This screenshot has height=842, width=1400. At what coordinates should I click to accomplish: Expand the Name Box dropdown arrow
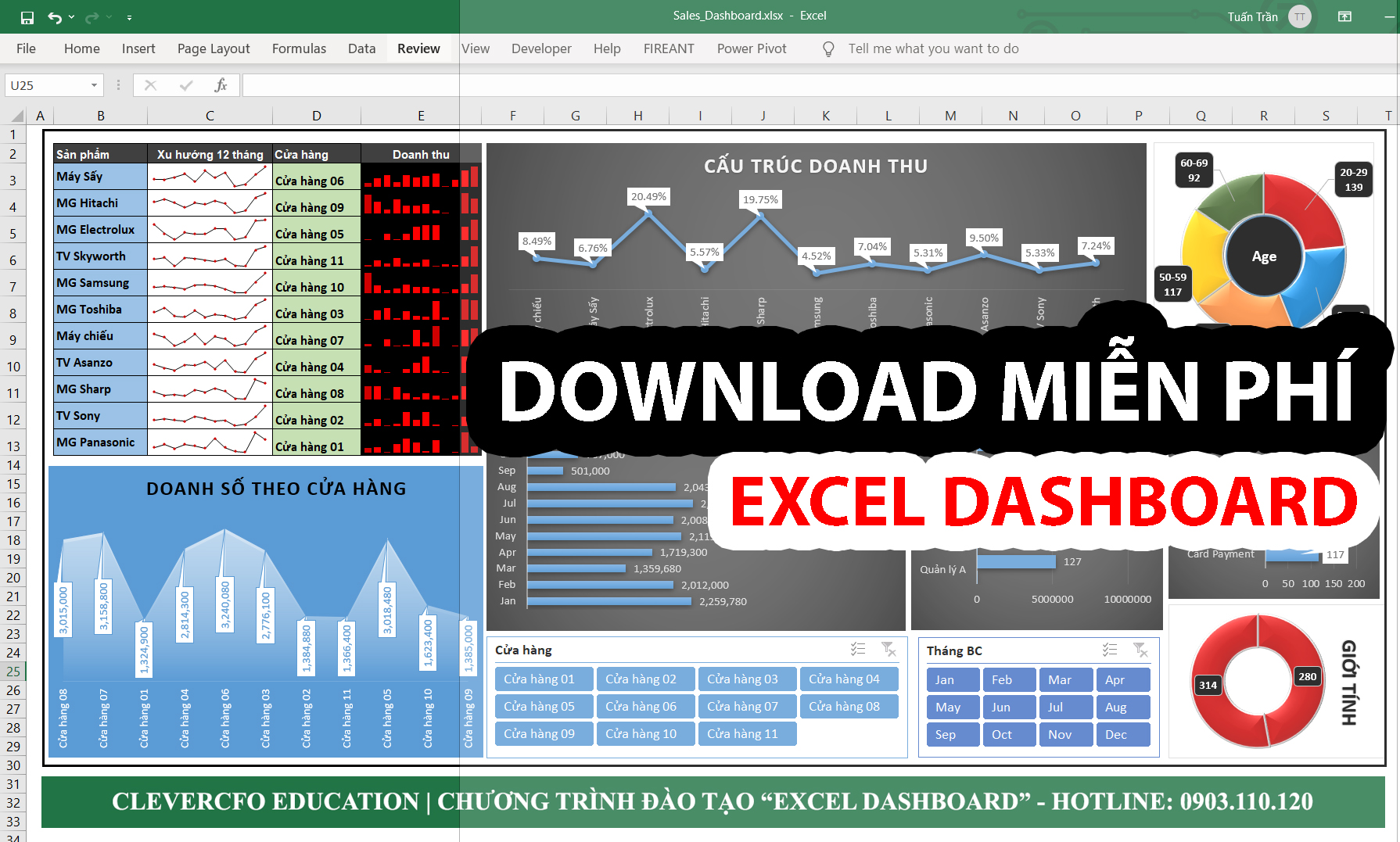click(x=94, y=85)
